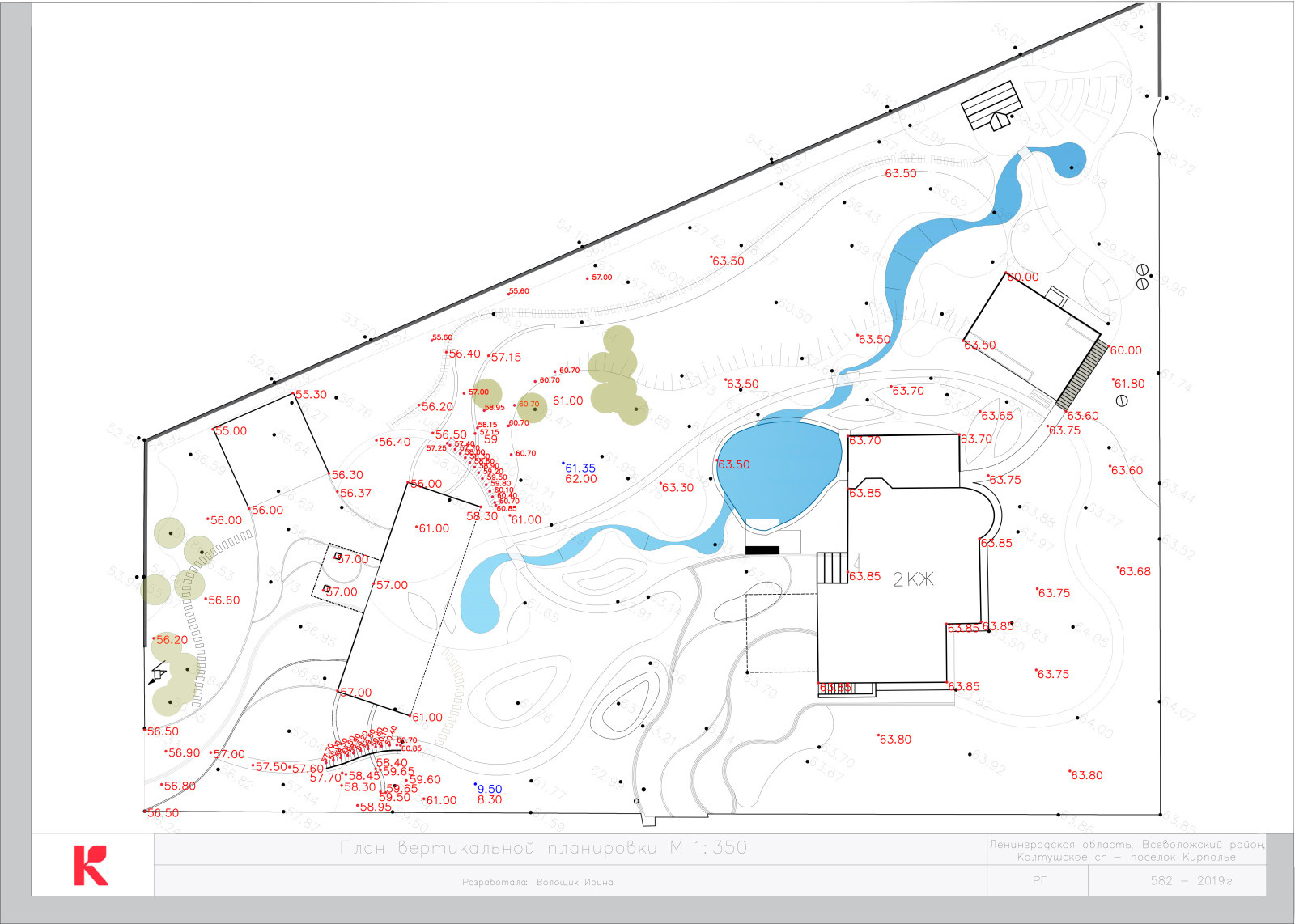
Task: Select the circle symbol below the 61.80 label
Action: [1122, 401]
